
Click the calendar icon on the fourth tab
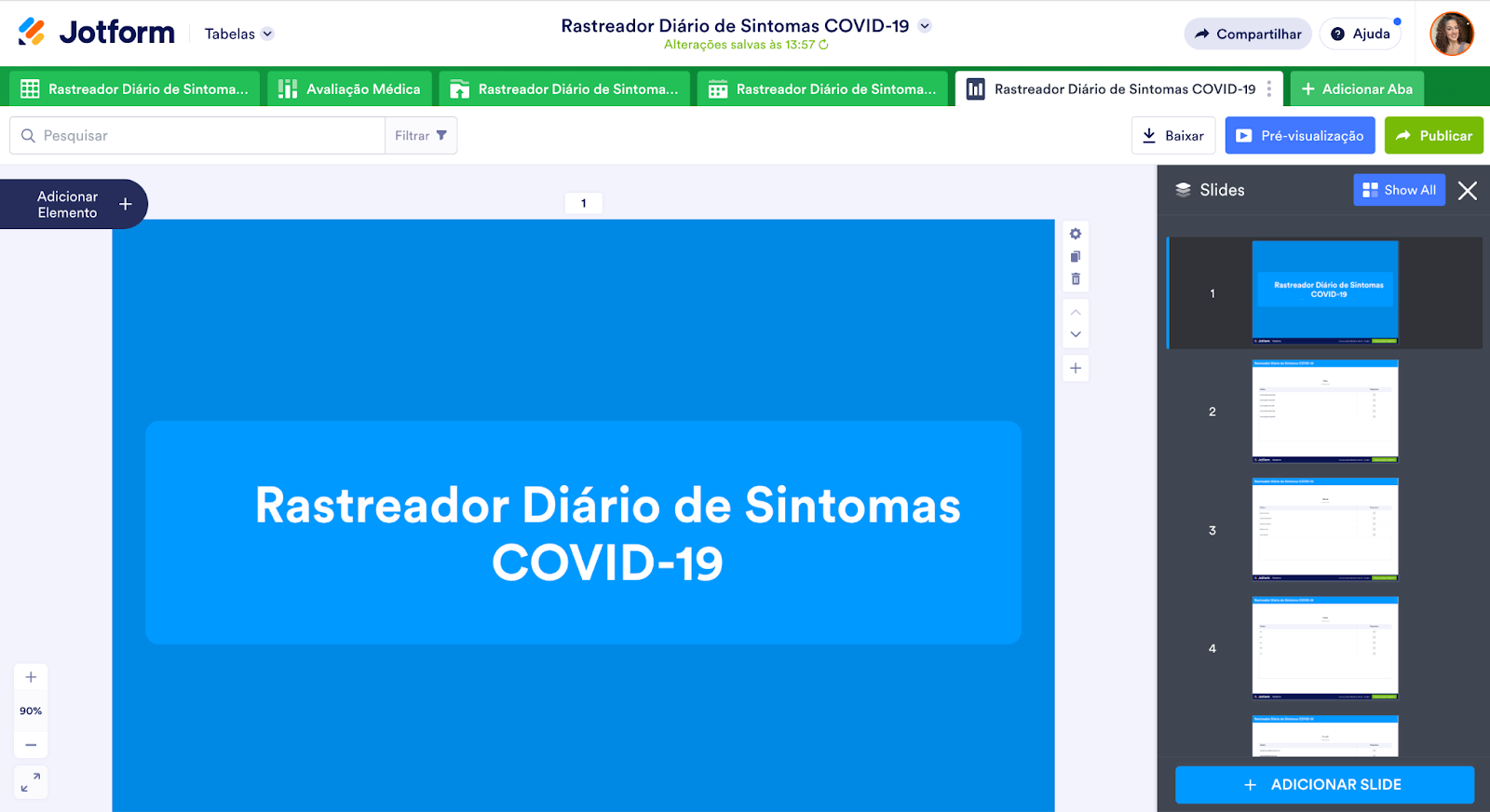[718, 89]
